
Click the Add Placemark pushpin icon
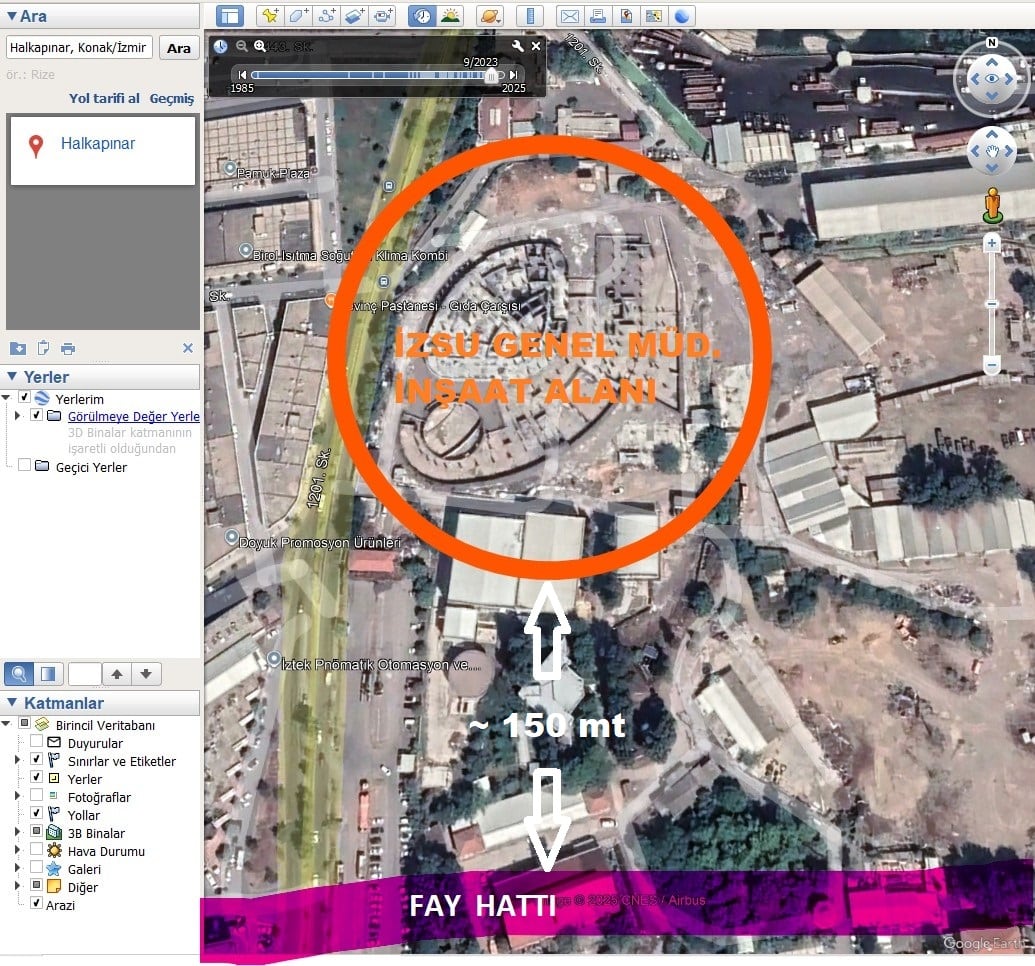[x=269, y=16]
